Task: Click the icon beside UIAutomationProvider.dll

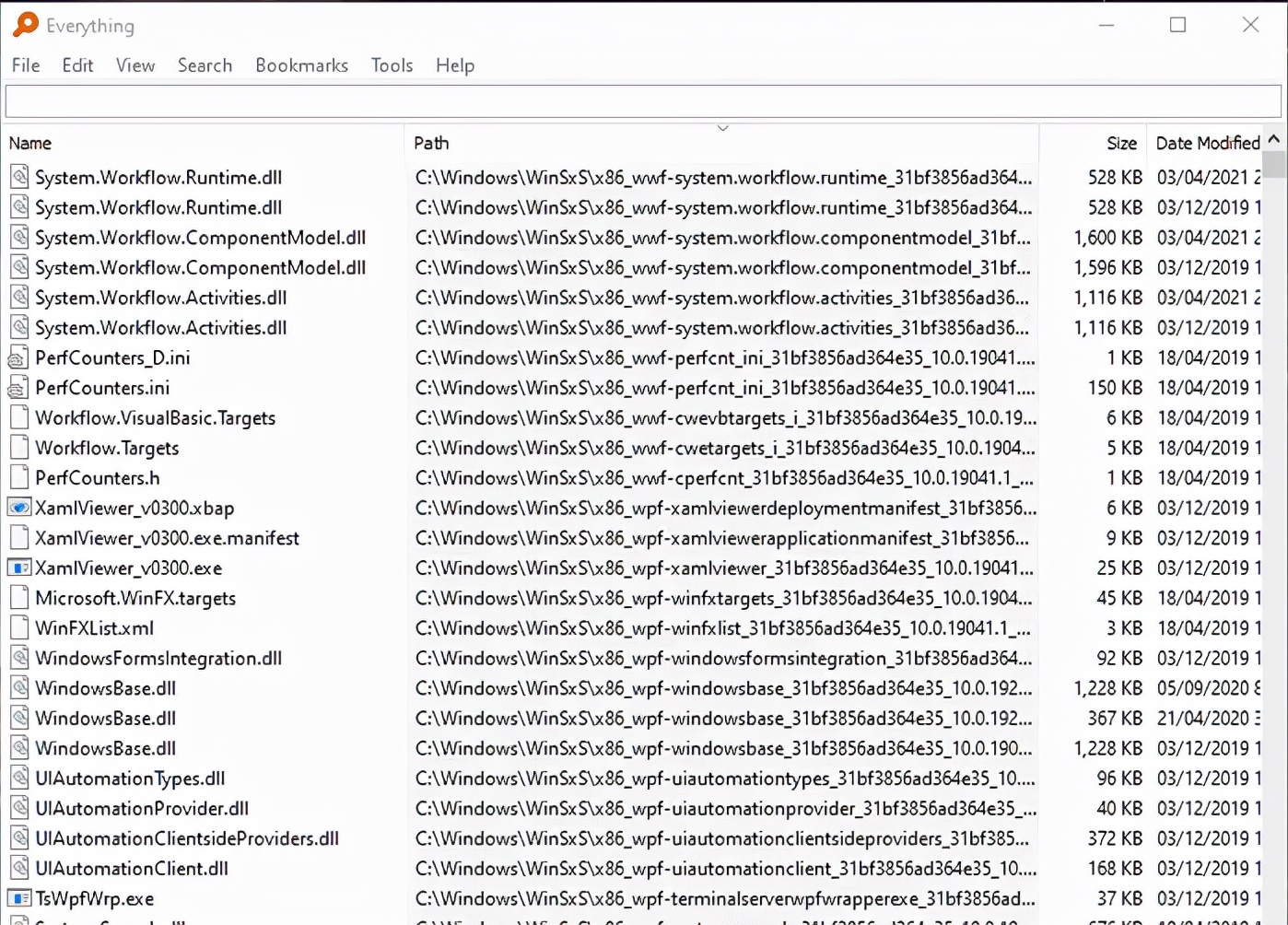Action: point(19,808)
